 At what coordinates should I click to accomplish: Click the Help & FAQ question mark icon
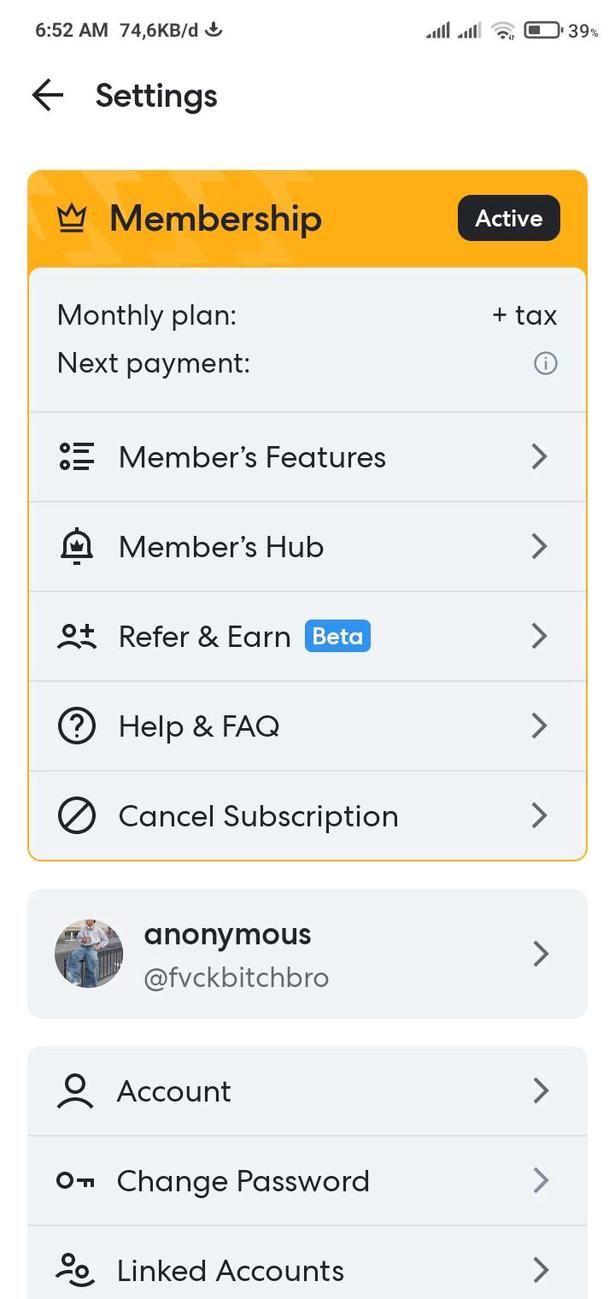click(x=76, y=726)
